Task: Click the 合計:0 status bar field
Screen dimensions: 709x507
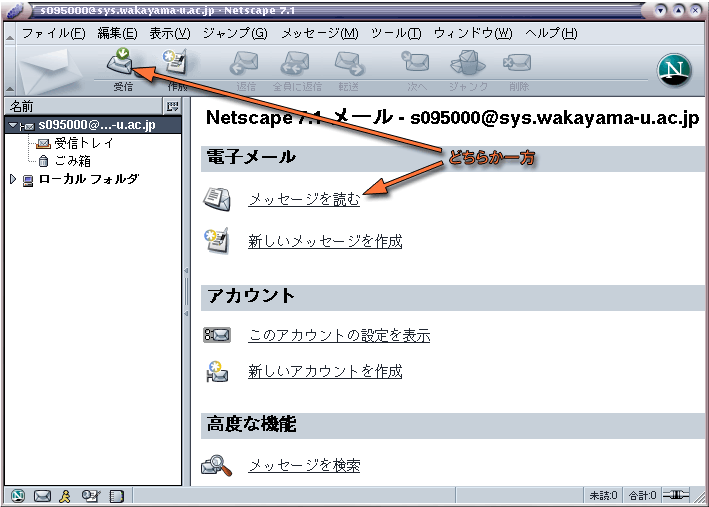Action: (x=642, y=495)
